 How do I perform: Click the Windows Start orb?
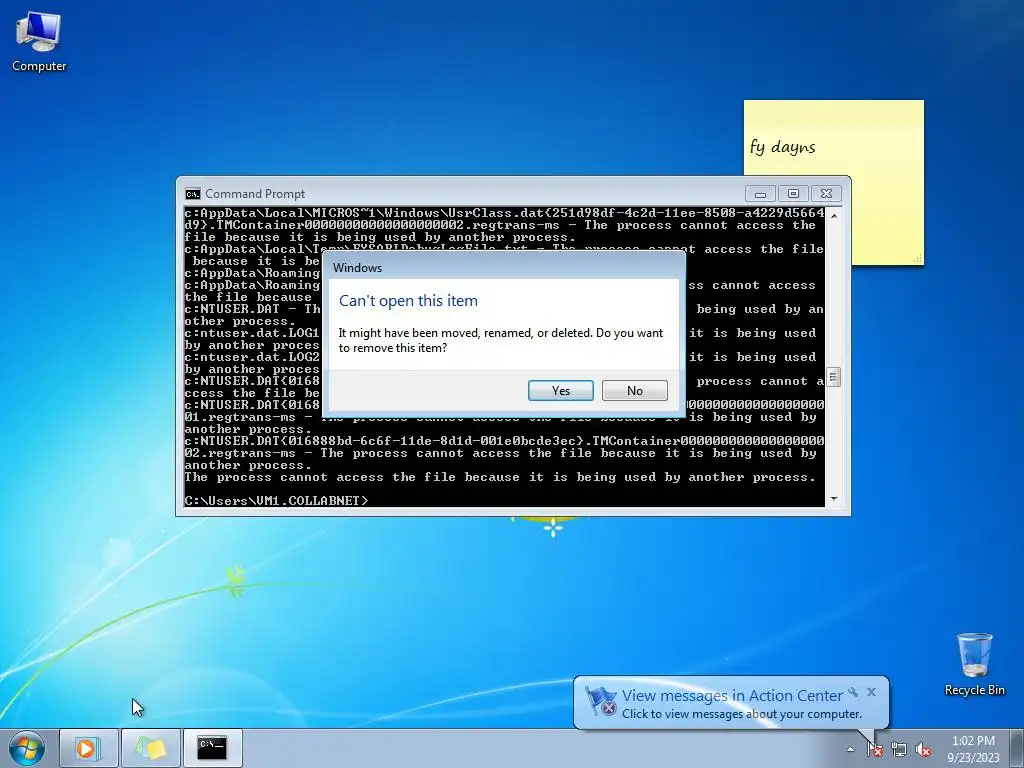coord(26,748)
